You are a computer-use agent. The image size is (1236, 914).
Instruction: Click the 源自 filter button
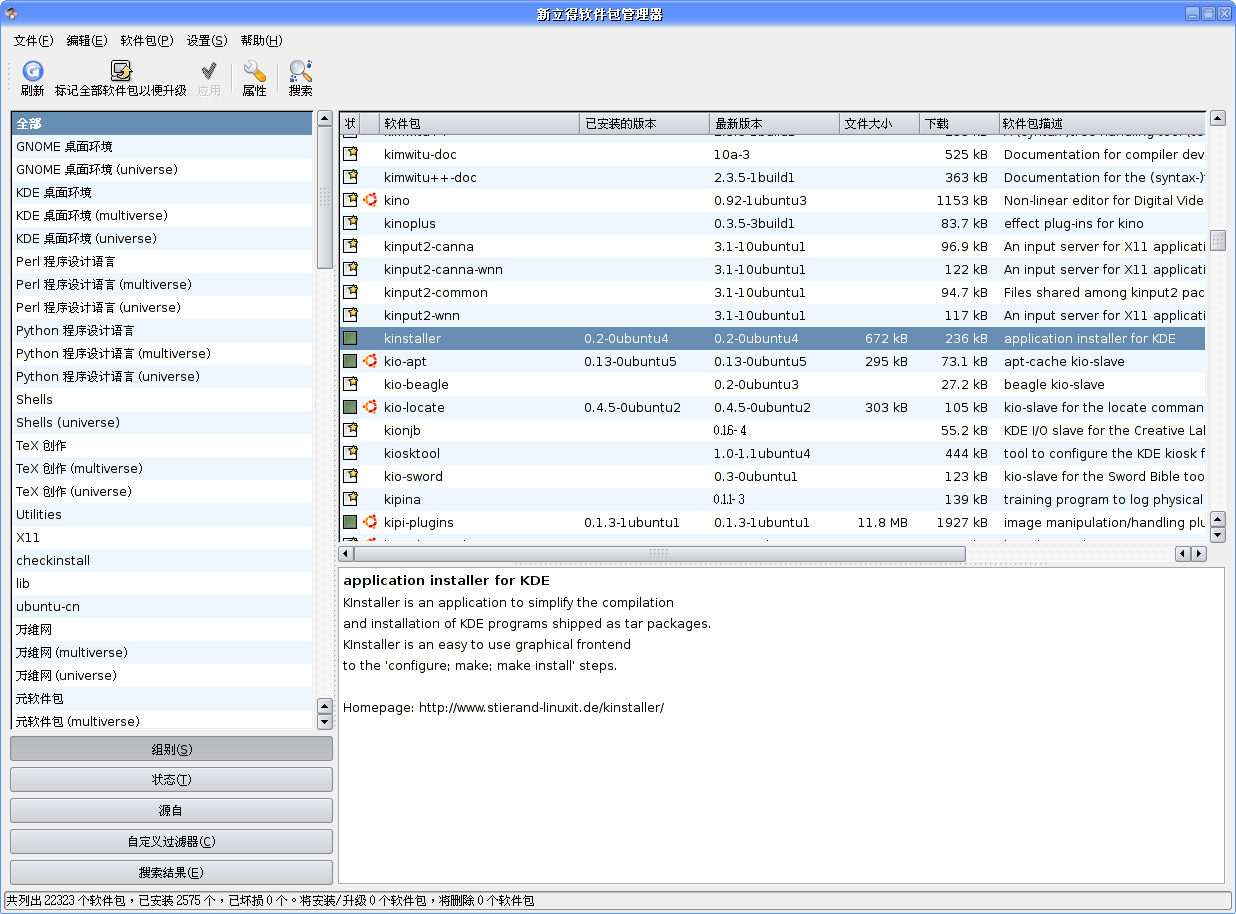click(x=171, y=811)
